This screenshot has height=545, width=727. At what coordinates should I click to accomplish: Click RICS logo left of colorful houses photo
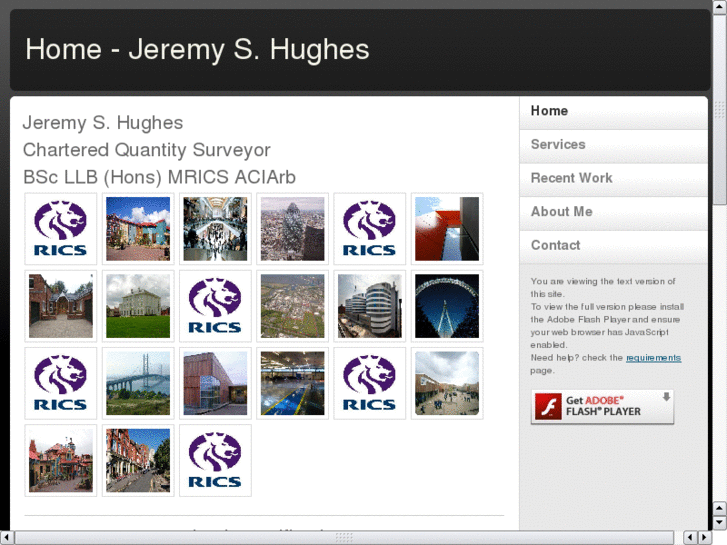click(61, 229)
